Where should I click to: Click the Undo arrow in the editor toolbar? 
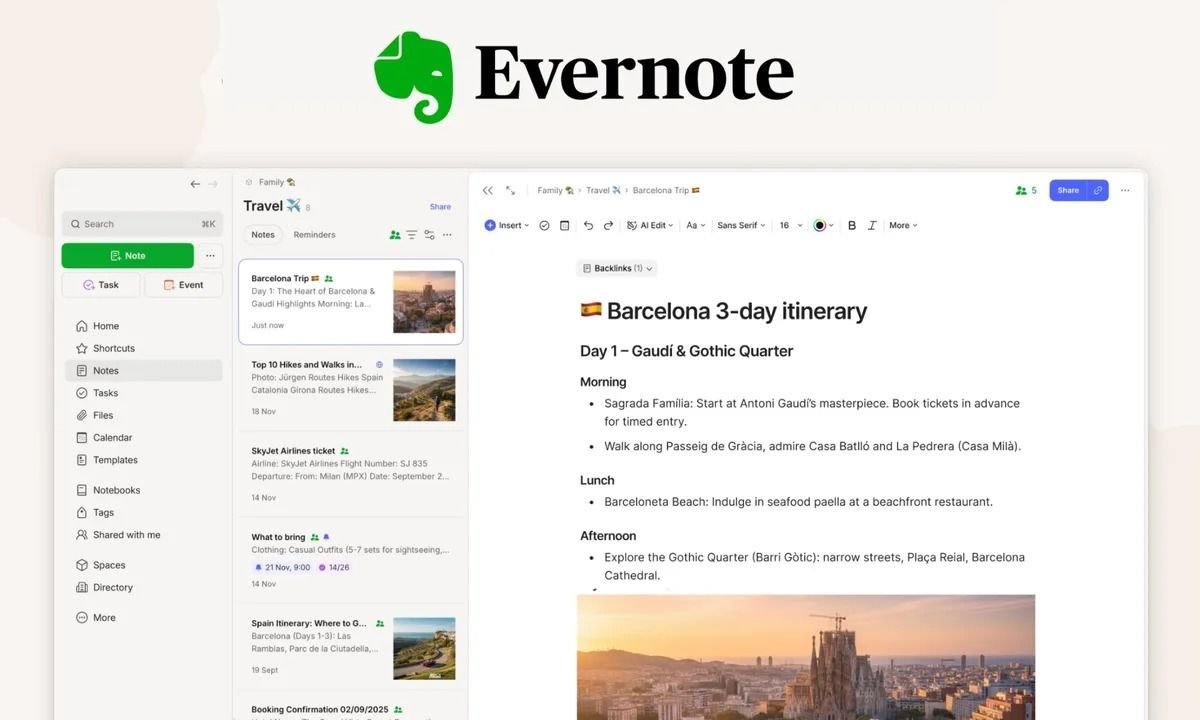point(588,225)
